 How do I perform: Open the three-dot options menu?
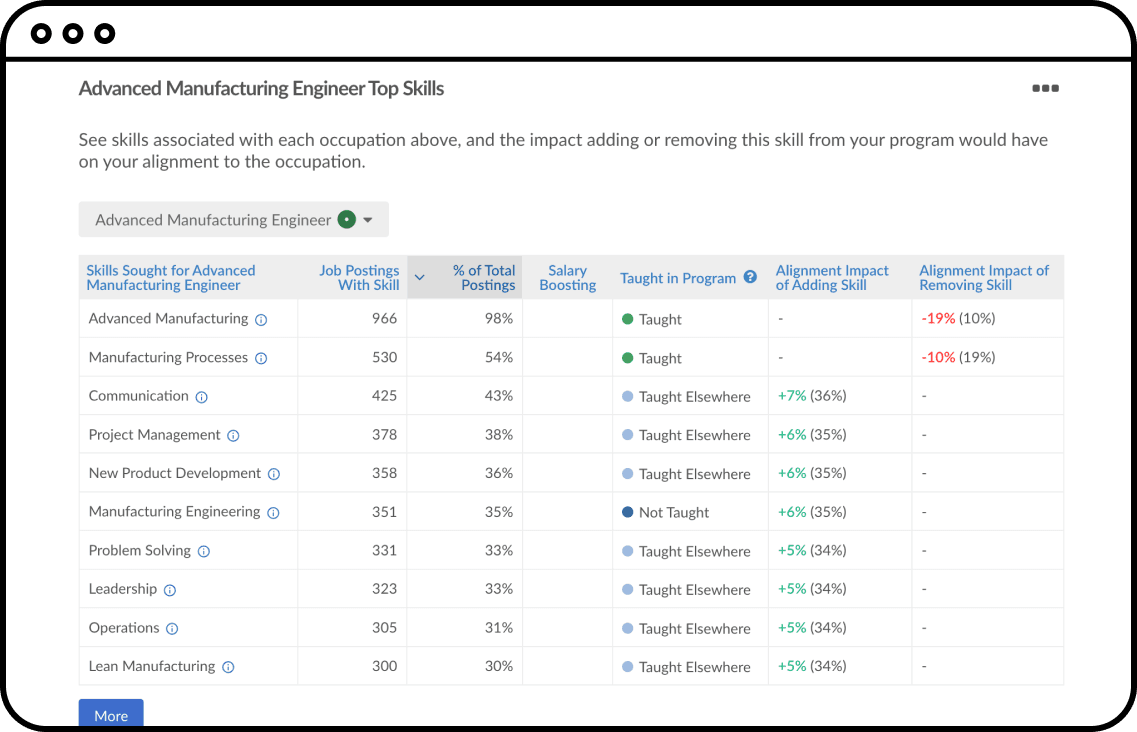coord(1045,88)
